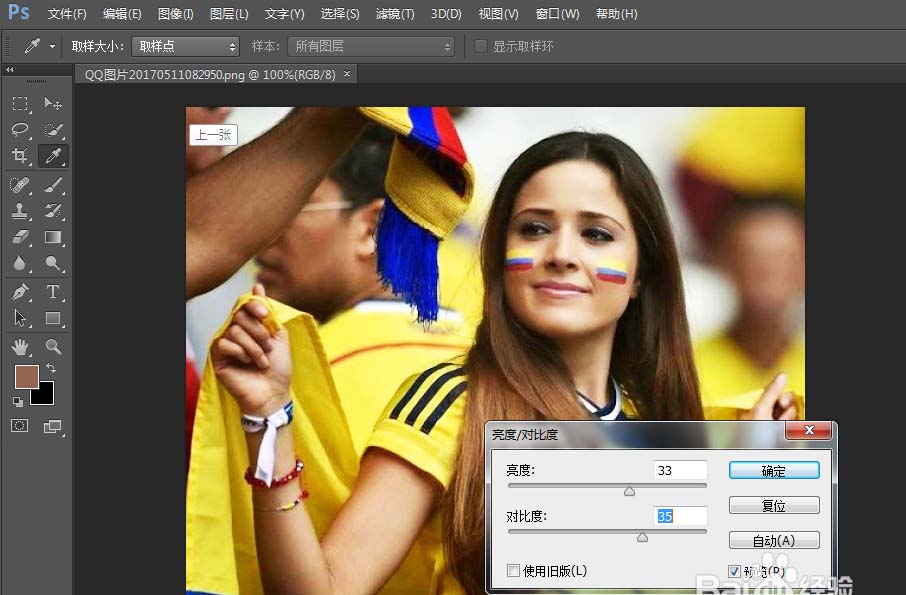The image size is (906, 595).
Task: Open the 取样大小 dropdown
Action: point(186,46)
